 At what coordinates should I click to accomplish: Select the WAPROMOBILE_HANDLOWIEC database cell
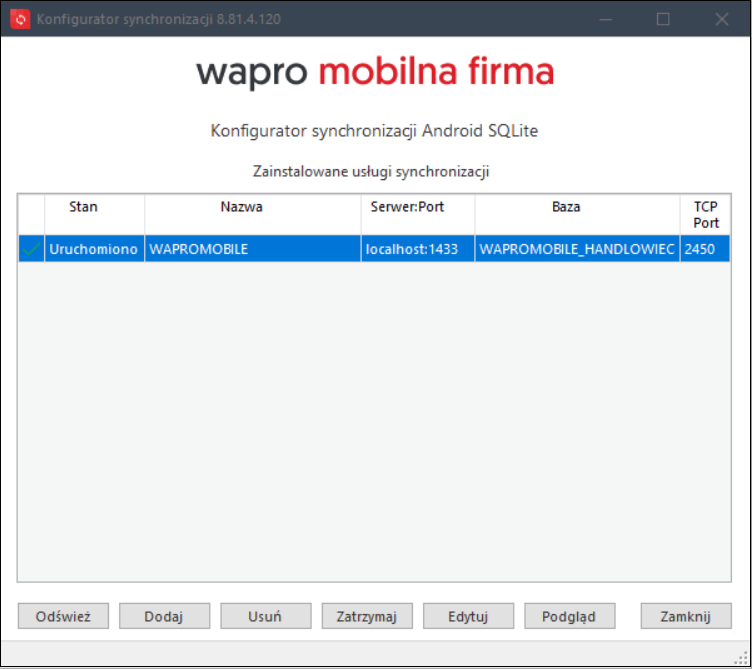pyautogui.click(x=577, y=249)
